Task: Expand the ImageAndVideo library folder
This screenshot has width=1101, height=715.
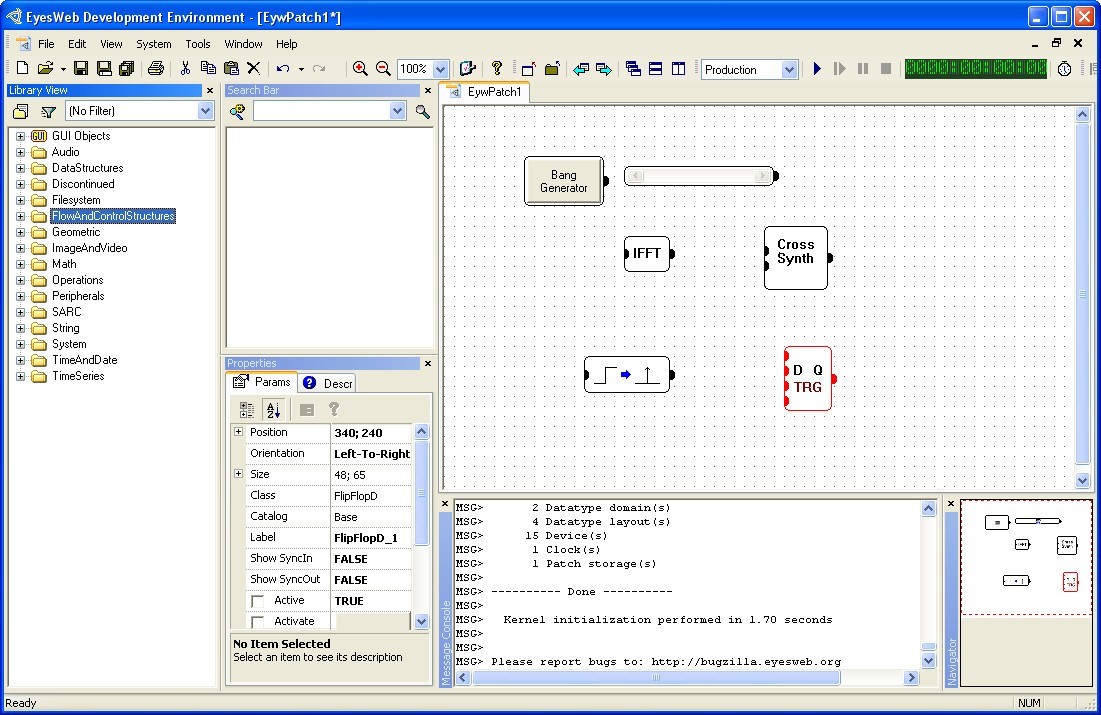Action: tap(20, 248)
